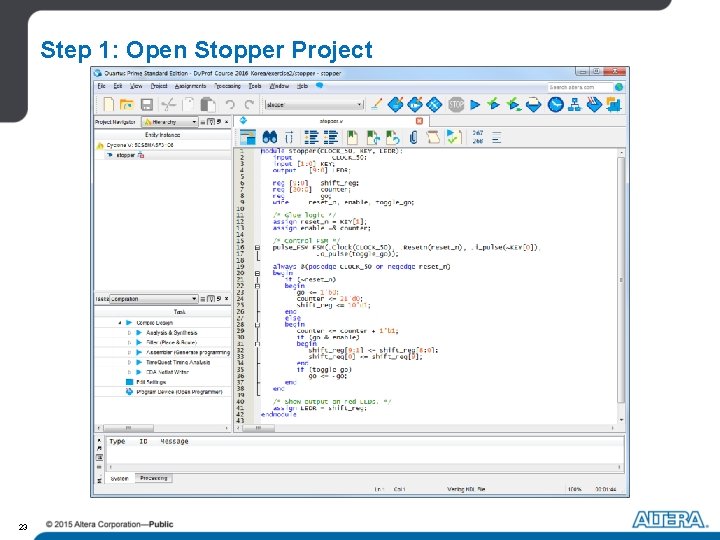Expand the Analysis & Synthesis task
720x540 pixels.
click(x=129, y=333)
